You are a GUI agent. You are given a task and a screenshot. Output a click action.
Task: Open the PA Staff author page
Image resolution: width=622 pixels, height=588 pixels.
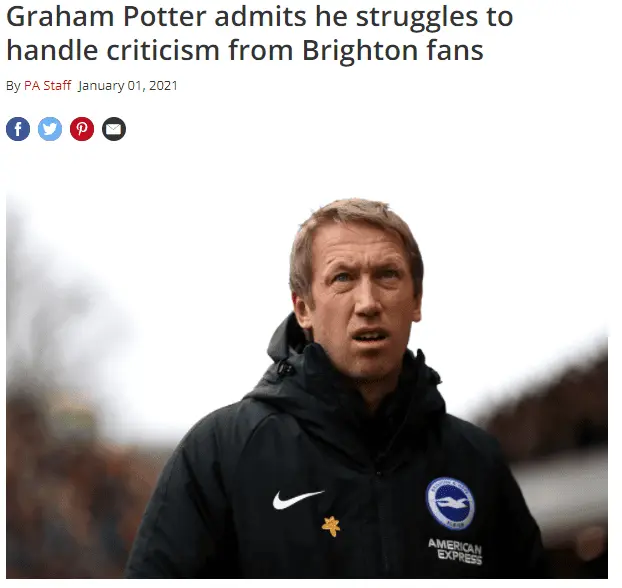(48, 86)
